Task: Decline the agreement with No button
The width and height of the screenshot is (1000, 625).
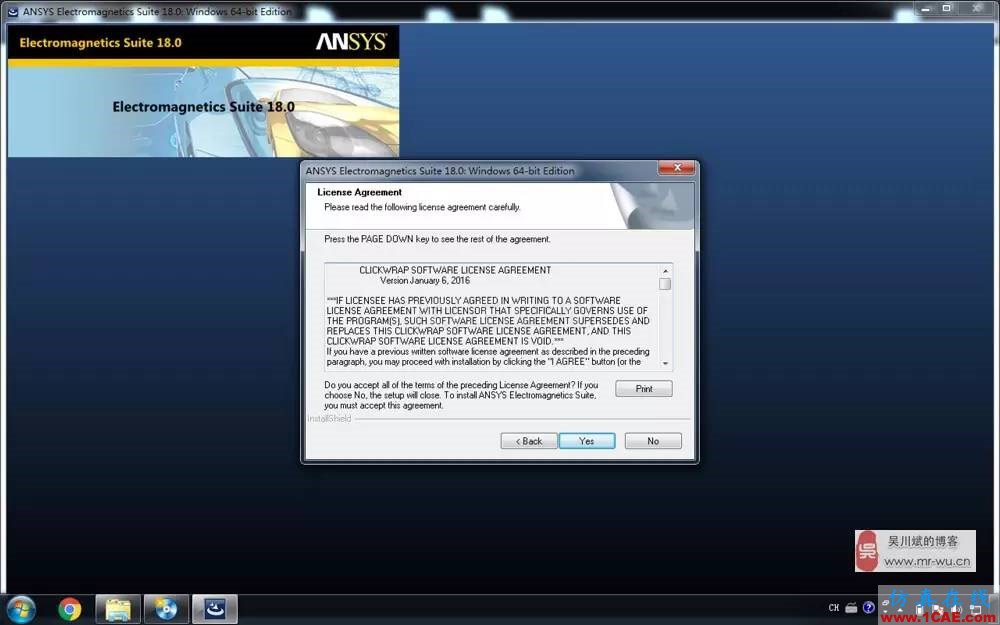Action: click(x=653, y=441)
